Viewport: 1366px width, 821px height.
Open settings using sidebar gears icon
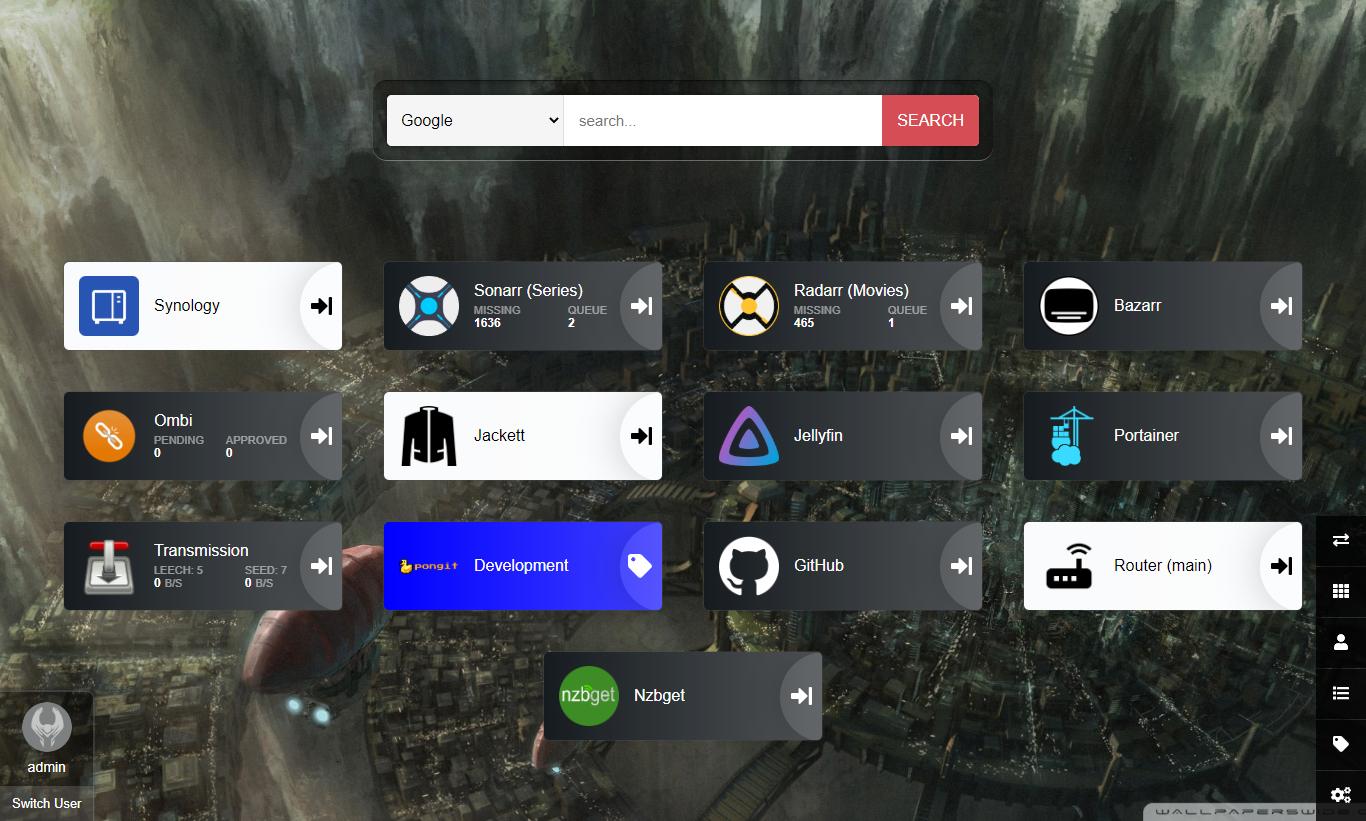pyautogui.click(x=1341, y=795)
